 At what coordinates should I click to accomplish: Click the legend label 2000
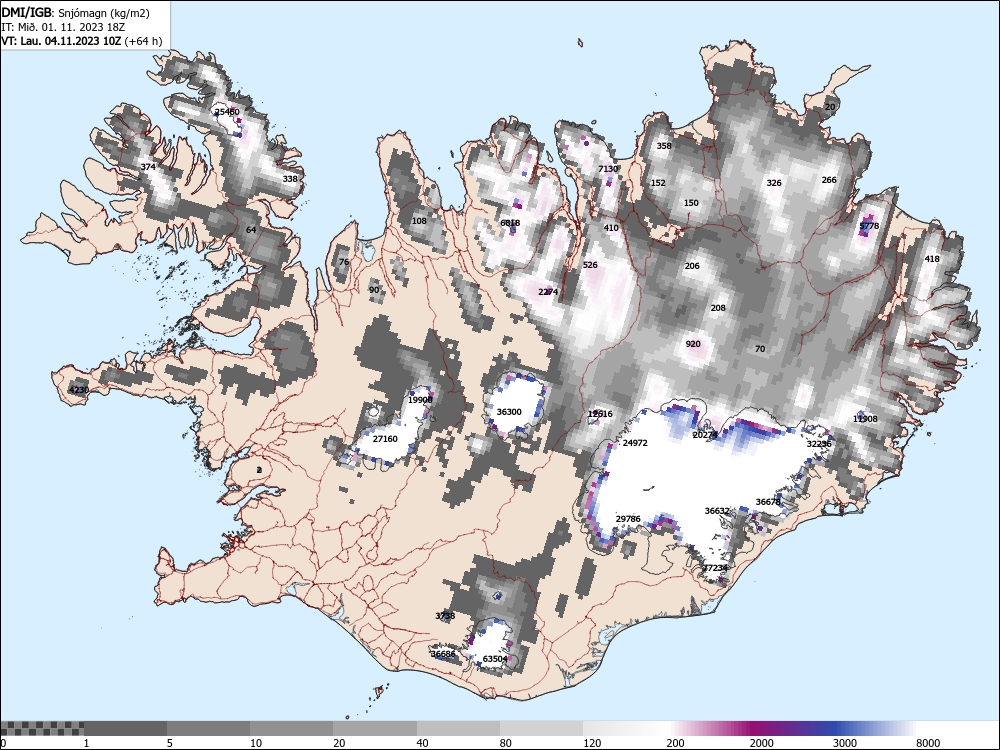(761, 742)
